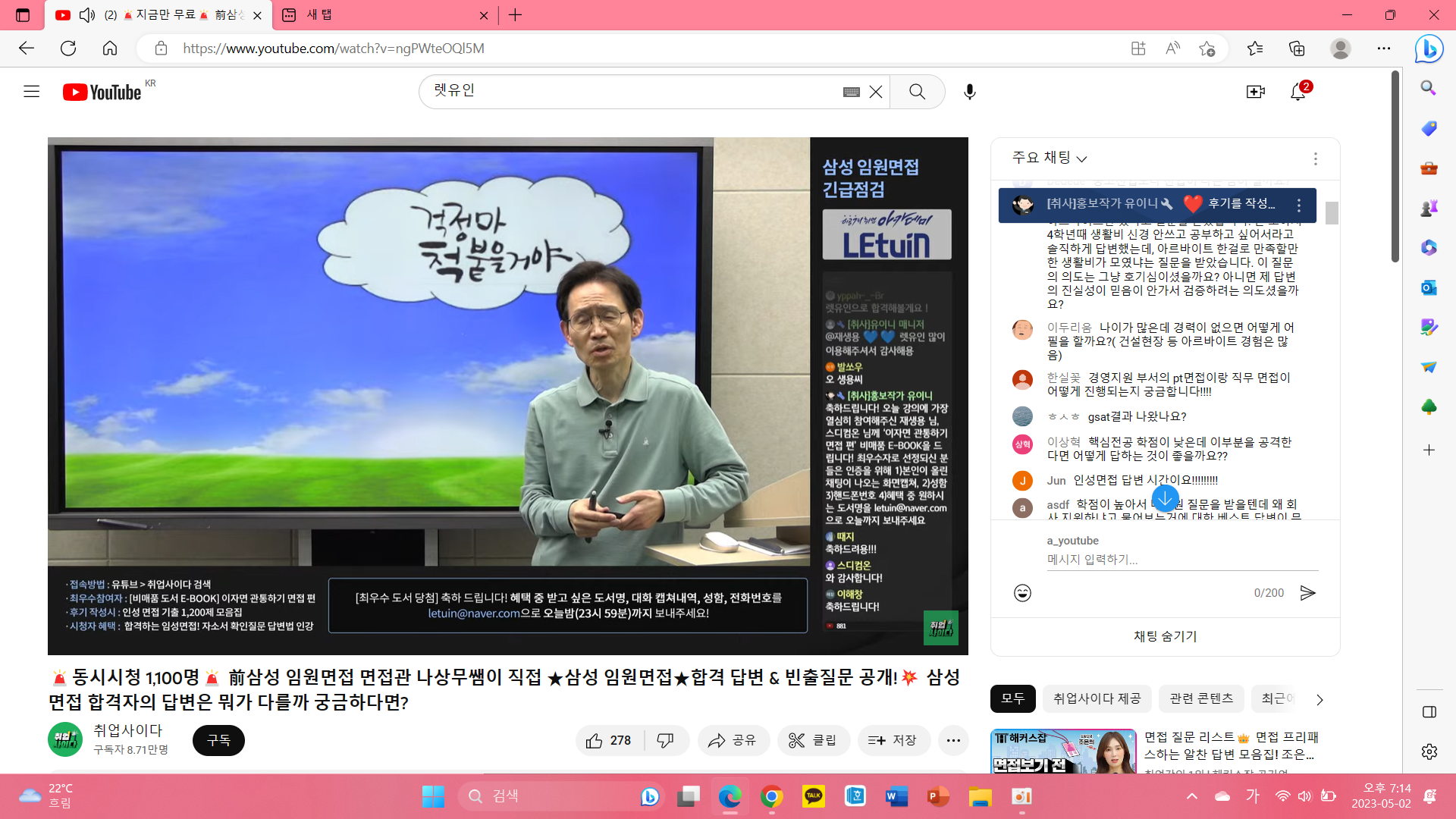Mute tab using speaker icon
This screenshot has height=819, width=1456.
[x=87, y=15]
